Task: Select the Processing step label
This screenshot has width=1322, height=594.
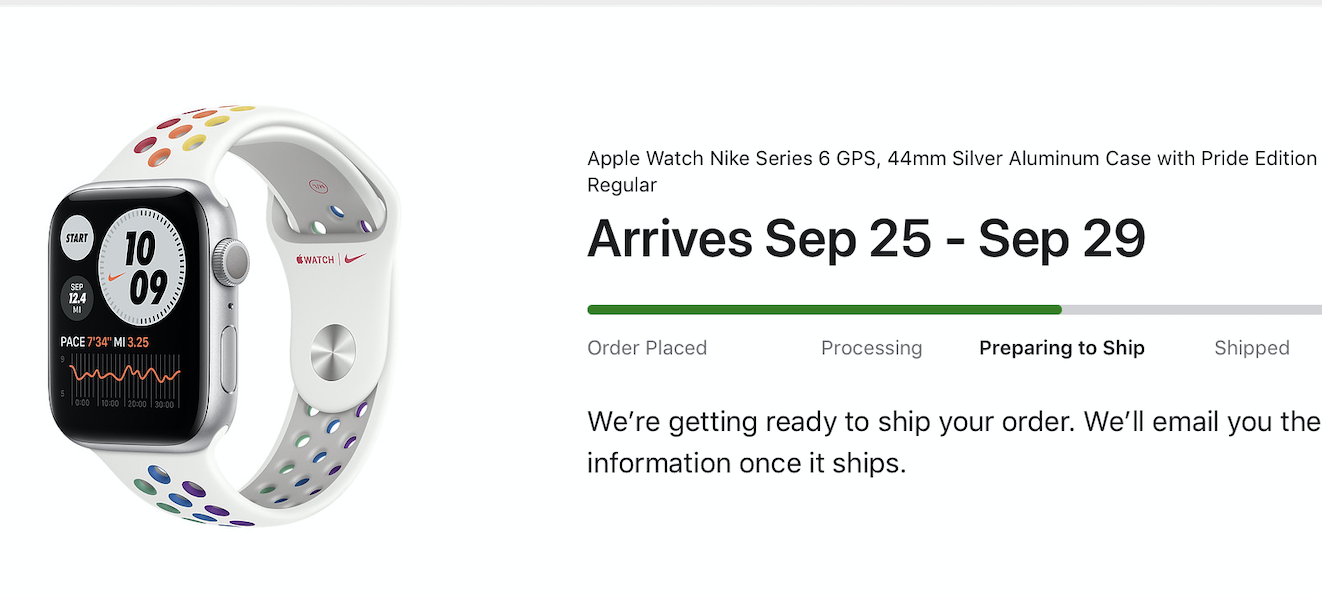Action: coord(871,348)
